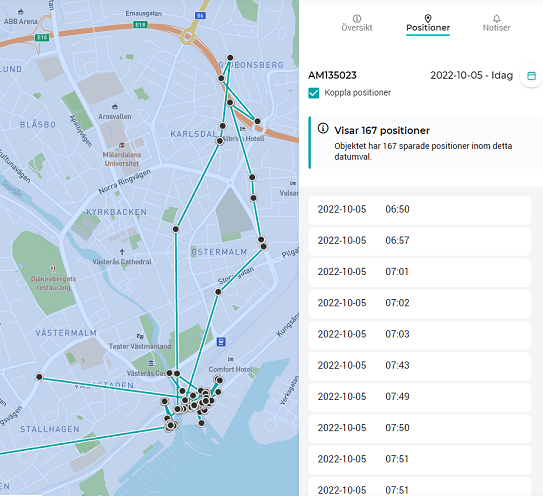This screenshot has width=543, height=496.
Task: Click the Comfort Hotel map icon
Action: click(x=231, y=359)
